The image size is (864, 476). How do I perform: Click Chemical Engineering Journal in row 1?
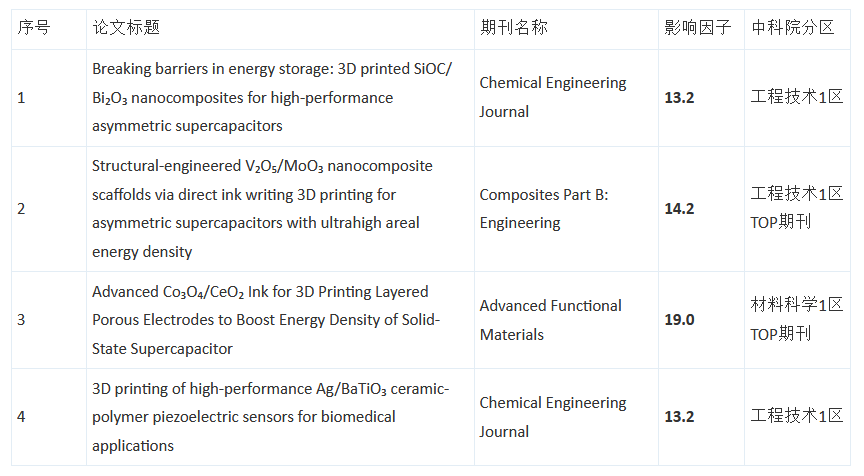point(553,97)
